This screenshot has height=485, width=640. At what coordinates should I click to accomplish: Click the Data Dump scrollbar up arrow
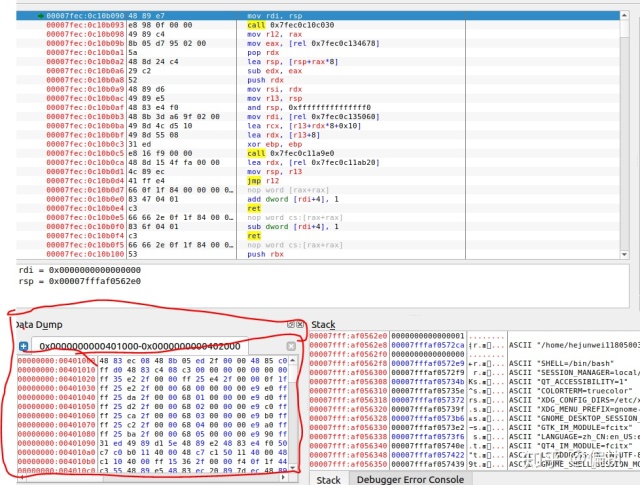point(292,360)
